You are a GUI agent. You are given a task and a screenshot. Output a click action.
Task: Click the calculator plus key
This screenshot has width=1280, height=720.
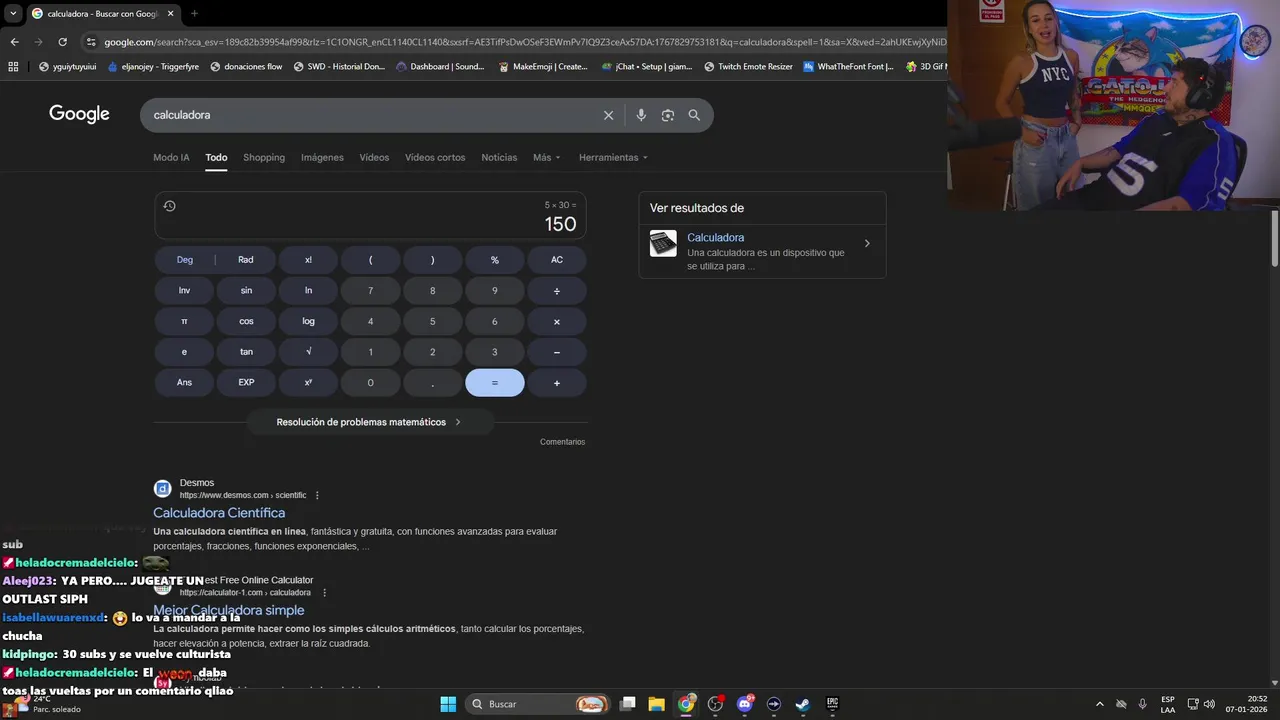pos(557,383)
